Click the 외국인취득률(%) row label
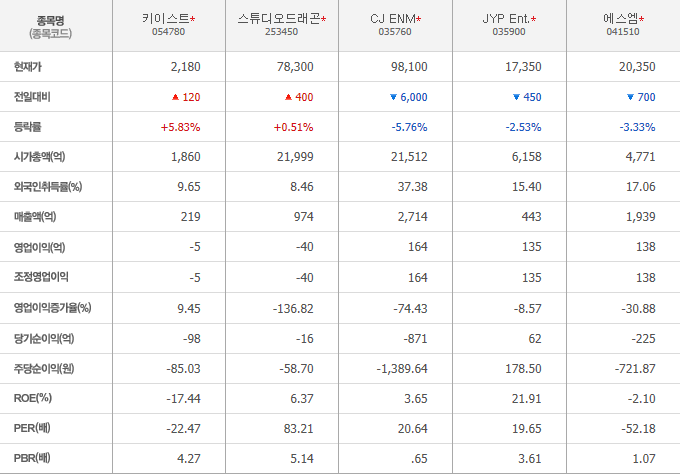Screen dimensions: 682x475 pos(48,187)
